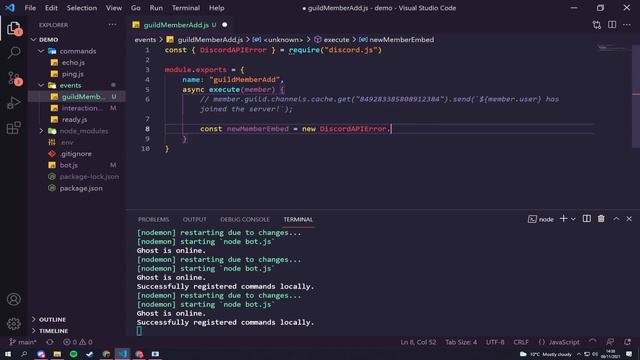Click the newMemberEmbed breadcrumb

397,40
